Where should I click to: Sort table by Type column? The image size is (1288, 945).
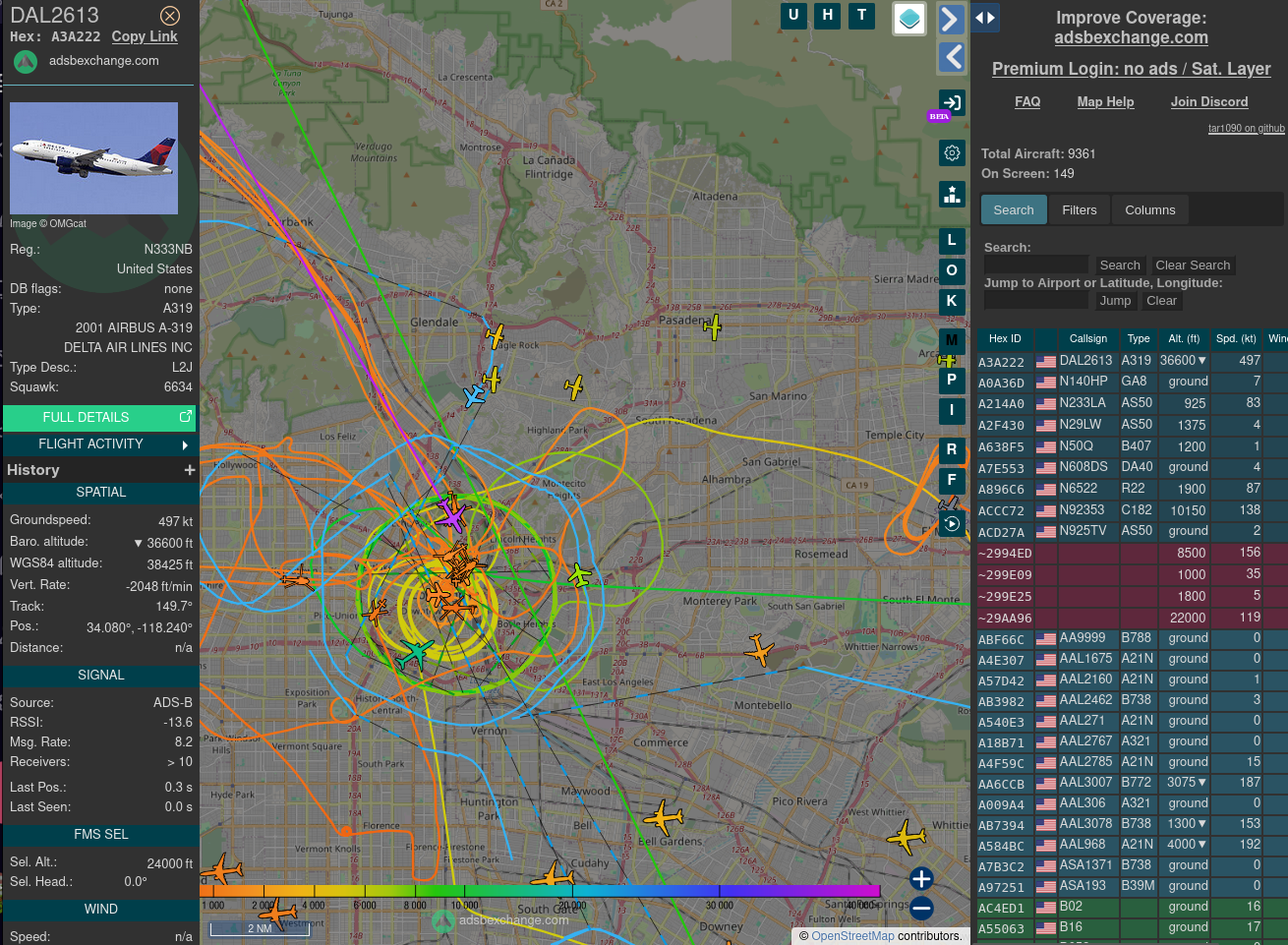pyautogui.click(x=1139, y=338)
